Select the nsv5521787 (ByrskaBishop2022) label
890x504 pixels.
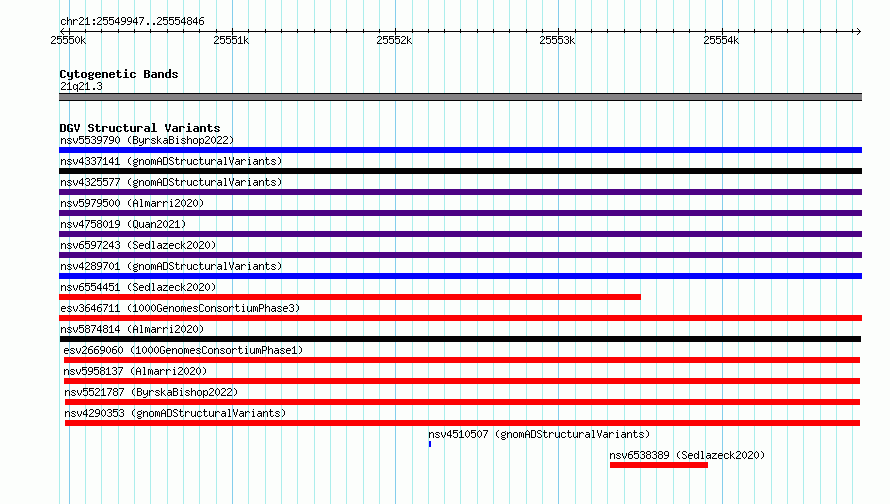point(151,392)
